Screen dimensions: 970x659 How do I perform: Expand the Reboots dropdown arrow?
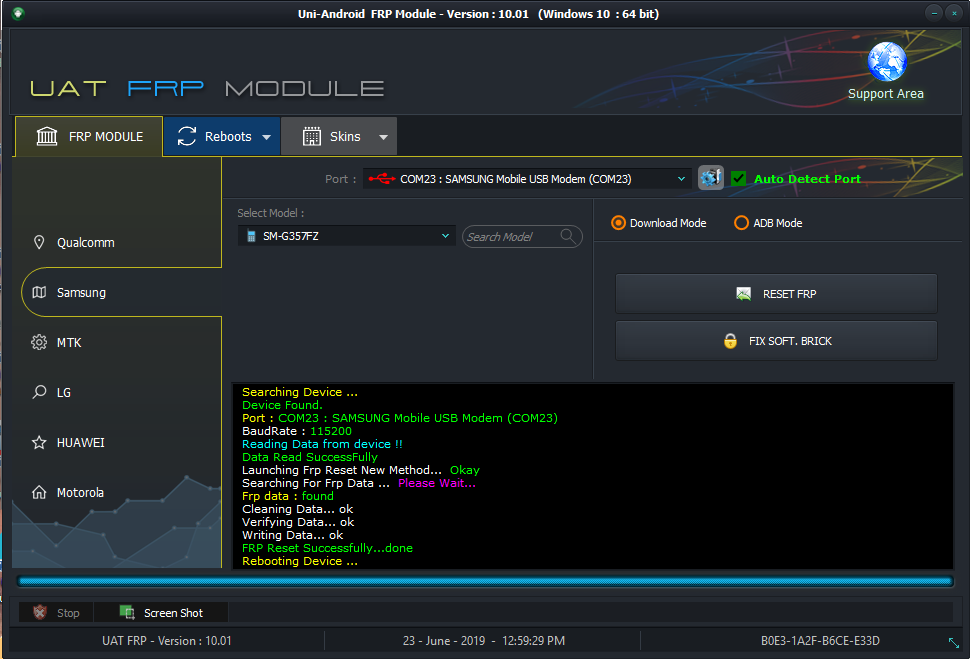point(267,137)
